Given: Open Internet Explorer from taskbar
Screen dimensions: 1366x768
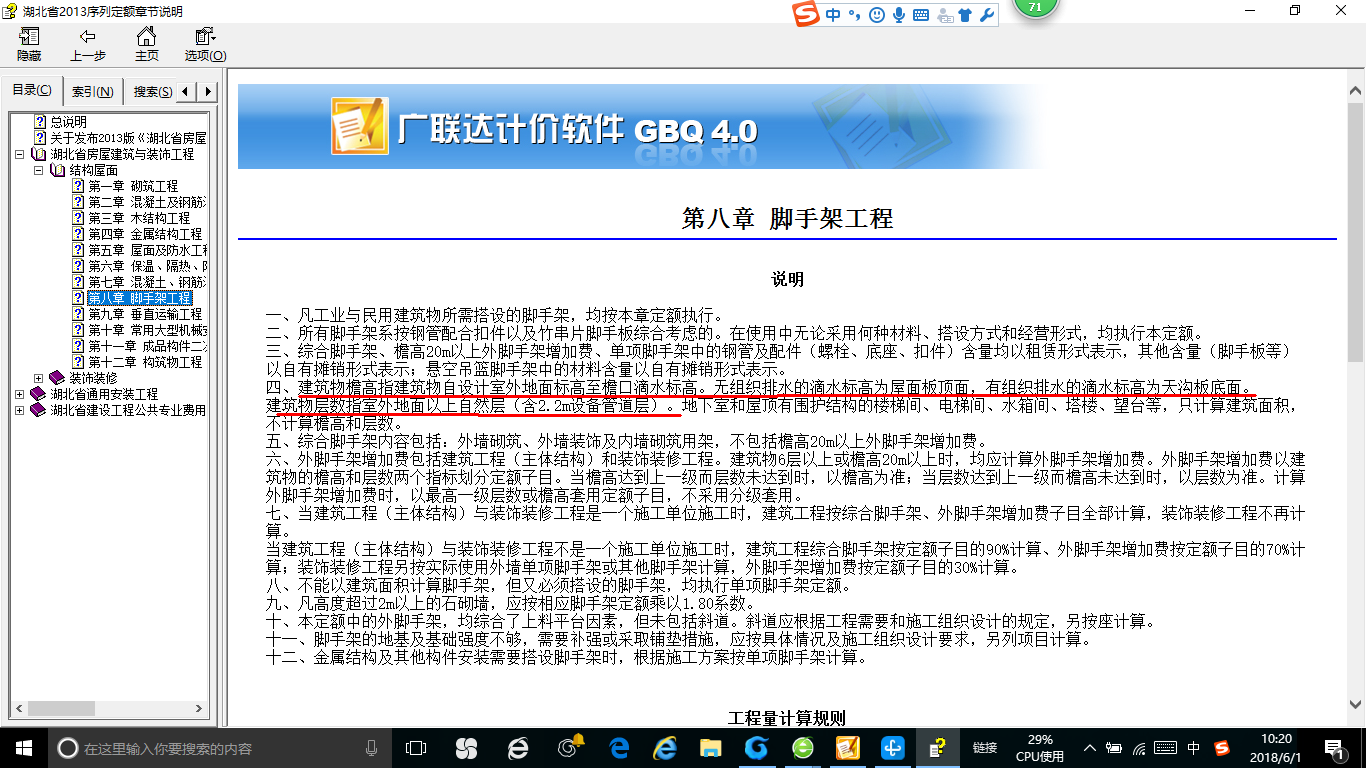Looking at the screenshot, I should 665,748.
